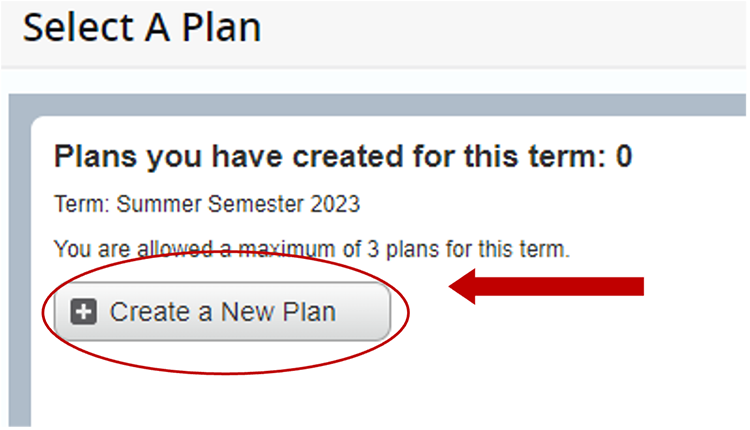Click the Create a New Plan button
Screen dimensions: 750x430
tap(222, 312)
